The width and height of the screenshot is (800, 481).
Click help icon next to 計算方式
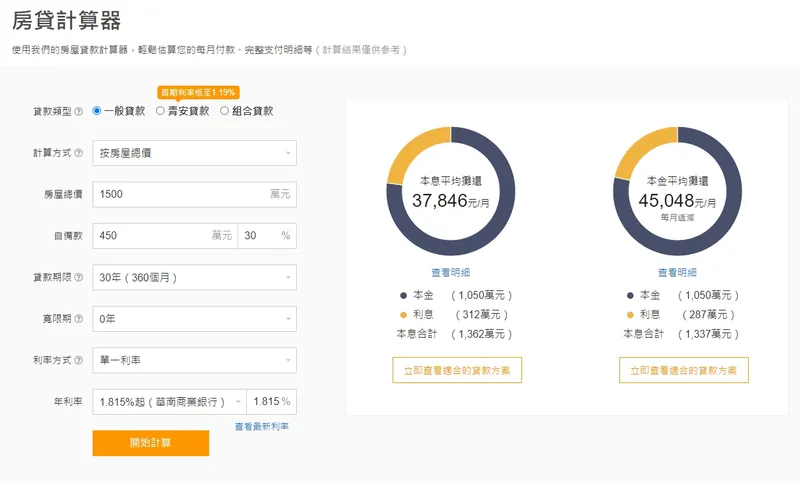coord(79,153)
